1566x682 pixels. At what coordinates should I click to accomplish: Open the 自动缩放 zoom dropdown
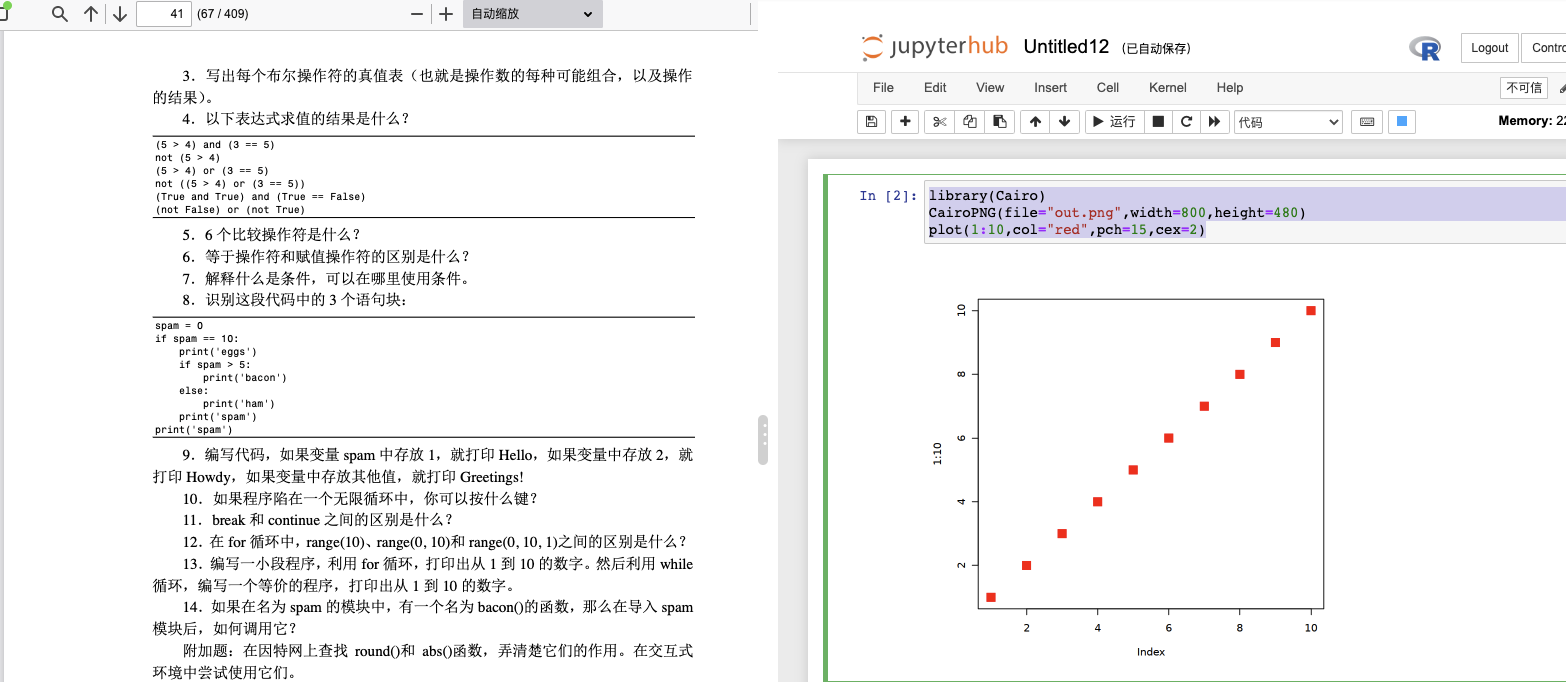click(532, 14)
